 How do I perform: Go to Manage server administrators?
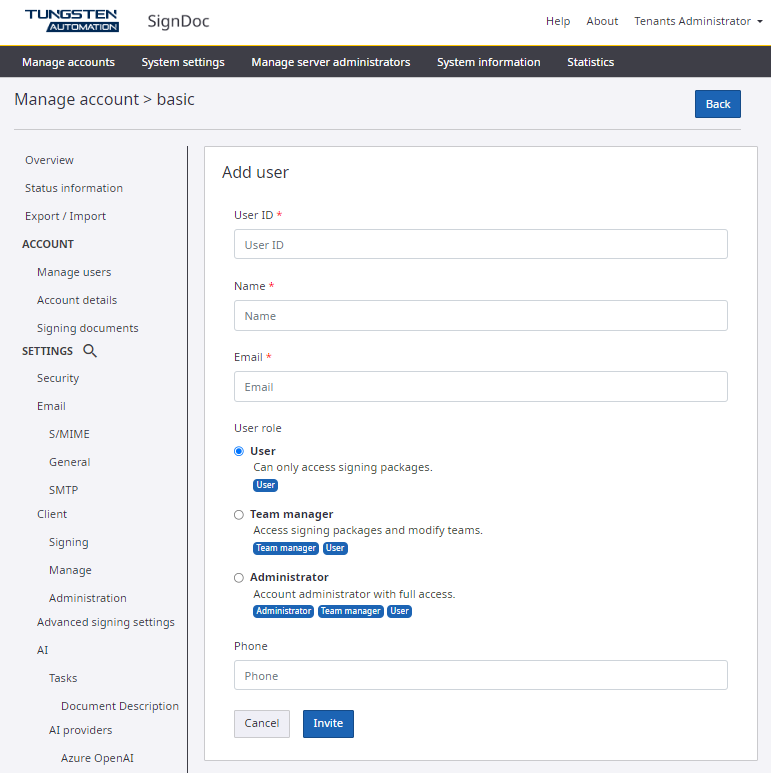pos(330,62)
